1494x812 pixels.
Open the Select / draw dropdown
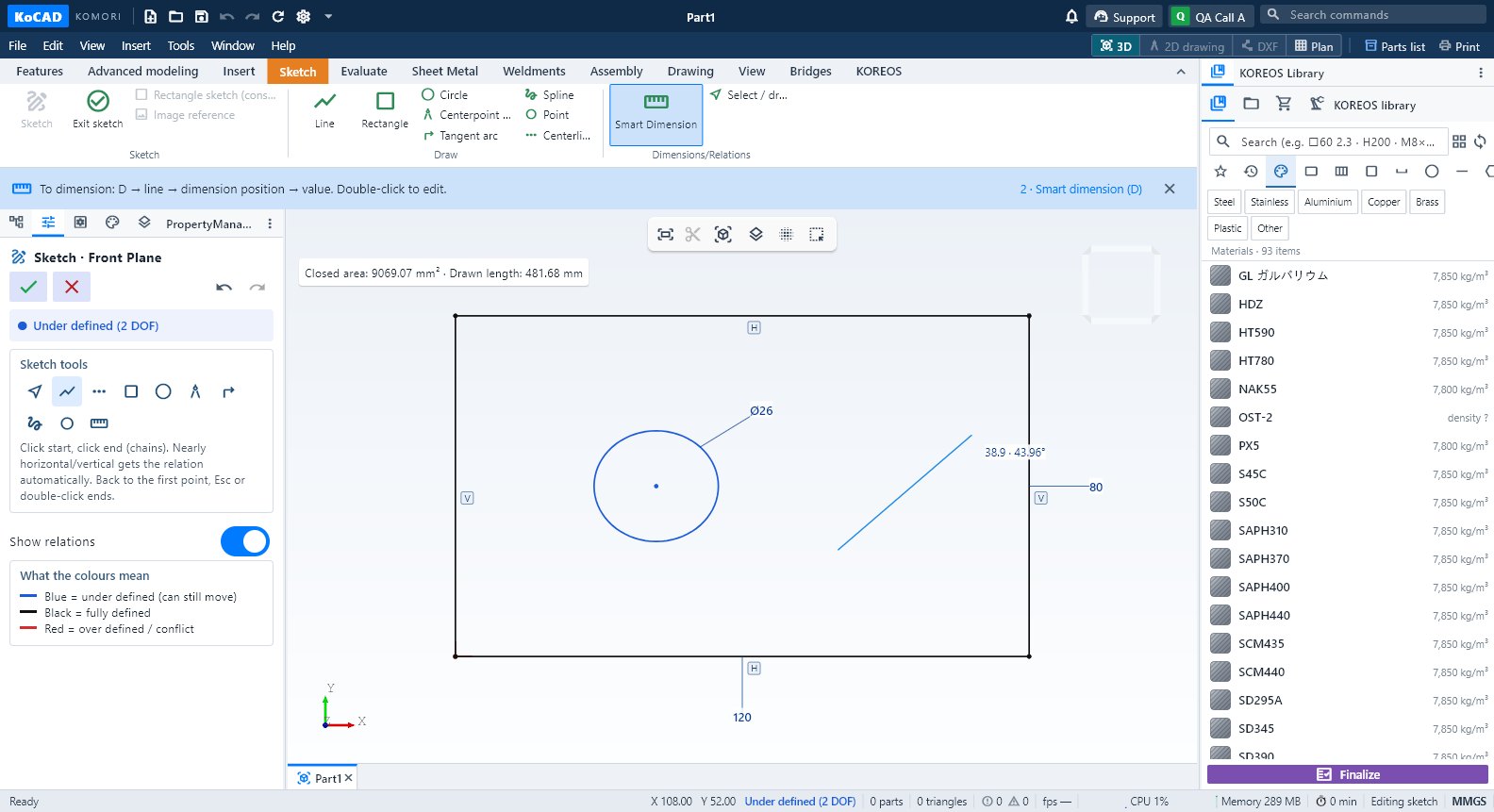(749, 94)
